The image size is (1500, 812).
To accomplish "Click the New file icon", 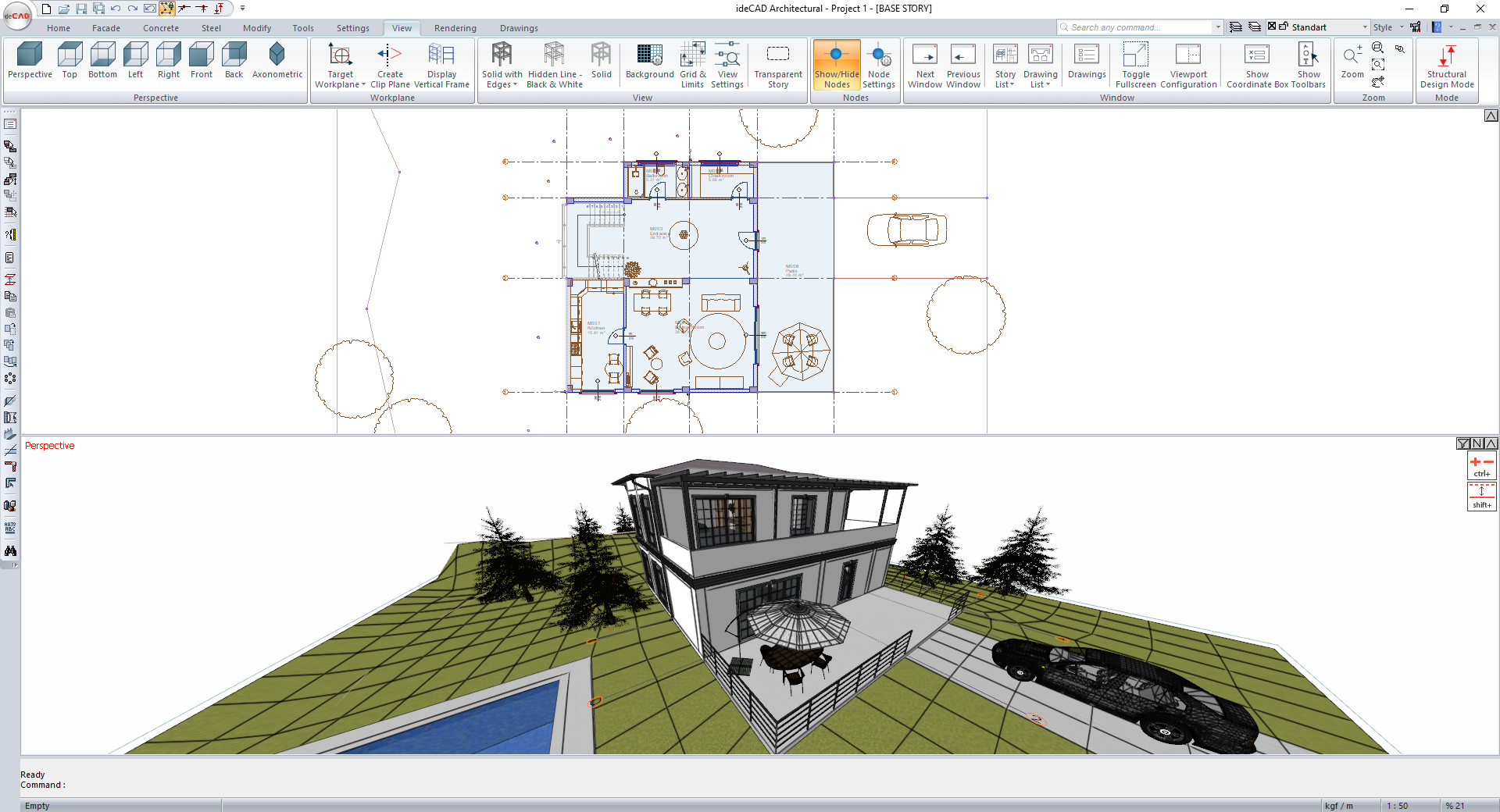I will pos(47,9).
